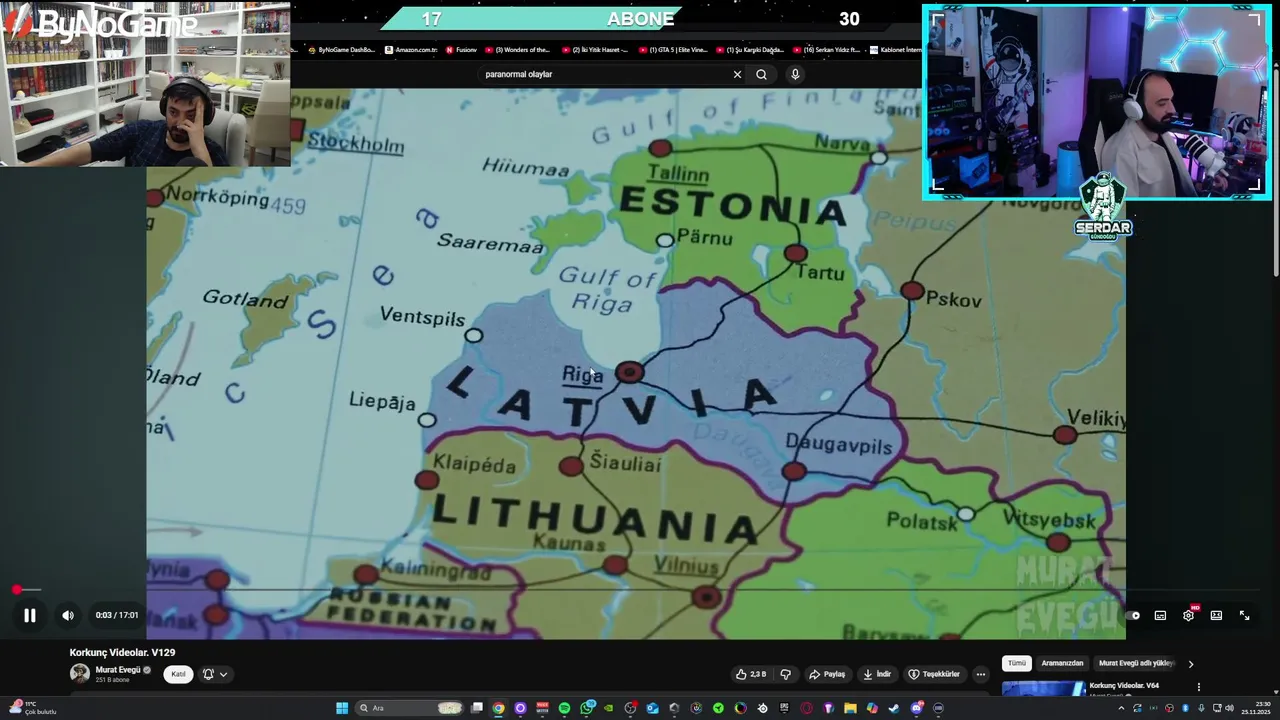The image size is (1280, 720).
Task: Open the 'İki Yitik Hasret' bookmark
Action: [x=595, y=50]
